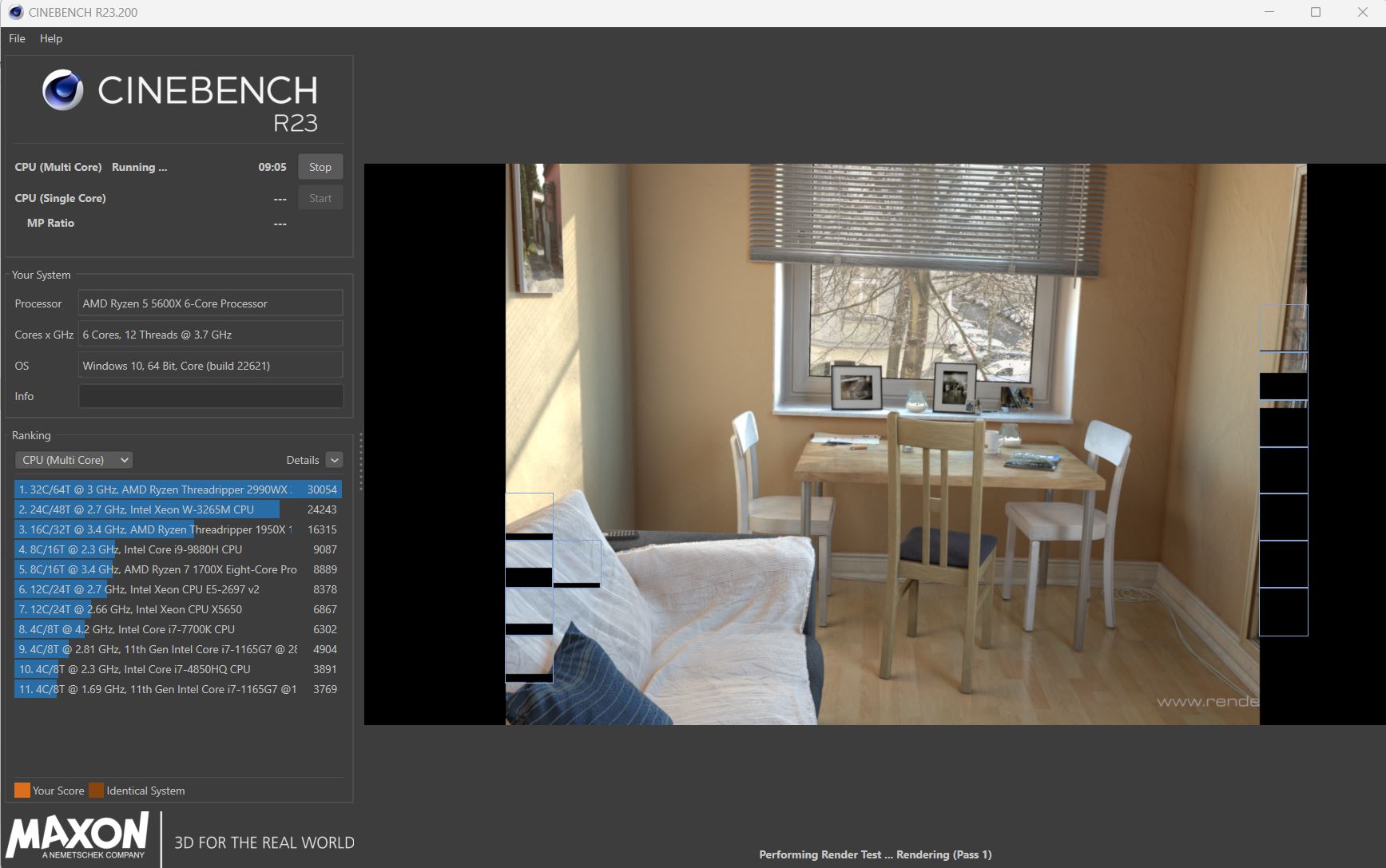
Task: Click the brown Identical System swatch
Action: (x=96, y=791)
